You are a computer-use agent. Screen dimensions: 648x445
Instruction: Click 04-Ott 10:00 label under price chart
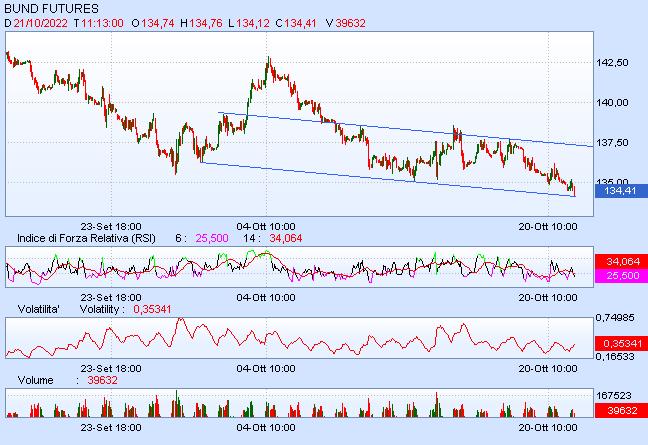[266, 227]
